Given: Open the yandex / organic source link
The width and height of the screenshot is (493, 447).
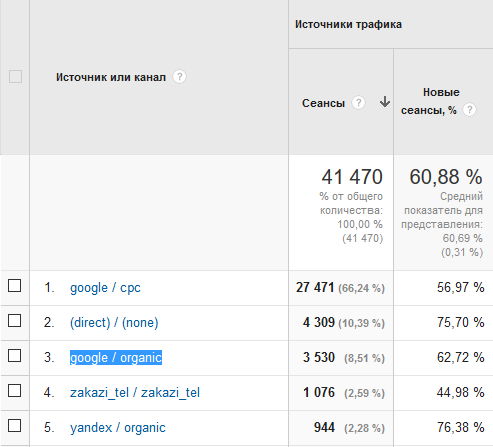Looking at the screenshot, I should click(118, 428).
